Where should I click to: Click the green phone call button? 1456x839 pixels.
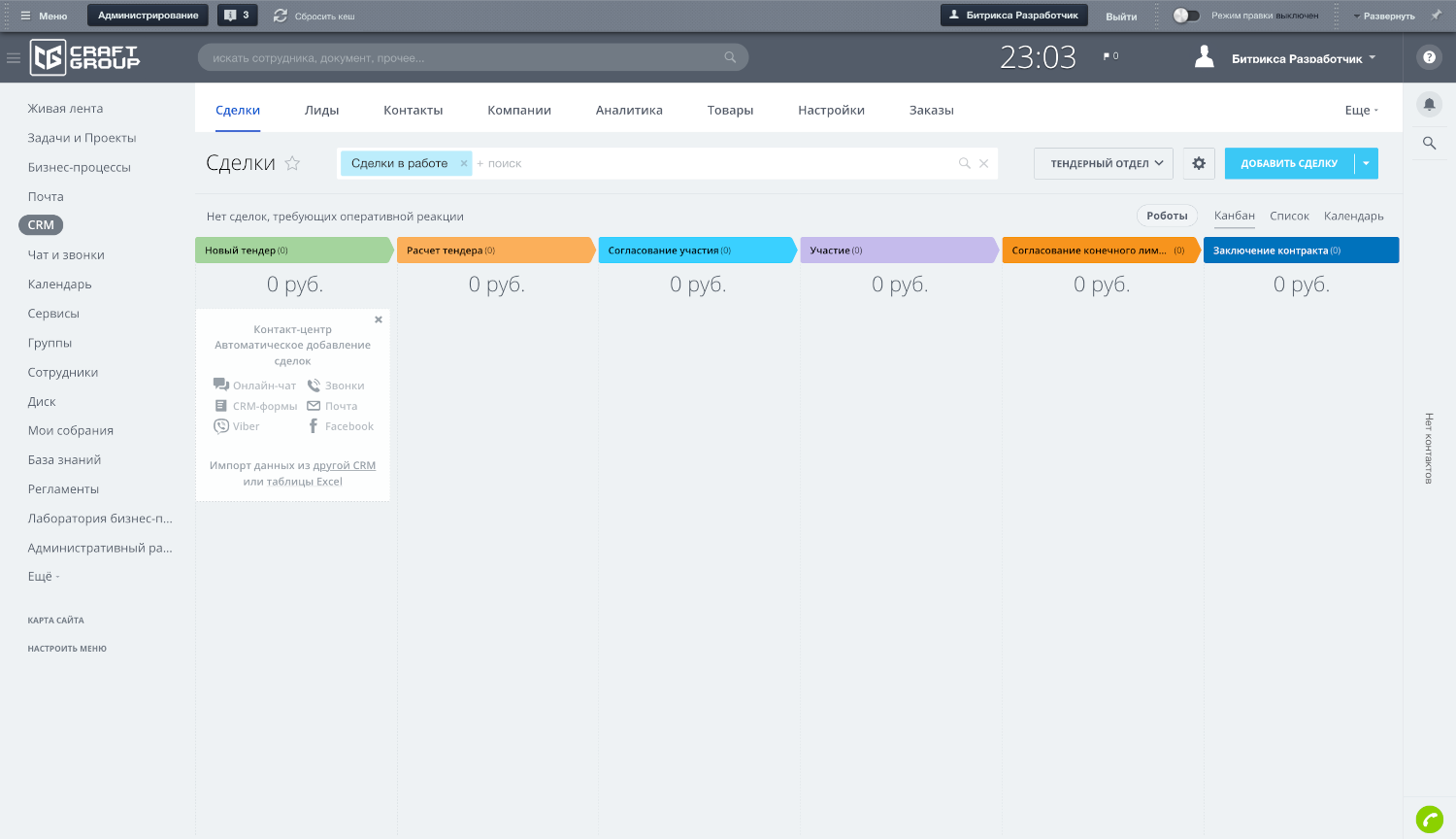[1429, 820]
